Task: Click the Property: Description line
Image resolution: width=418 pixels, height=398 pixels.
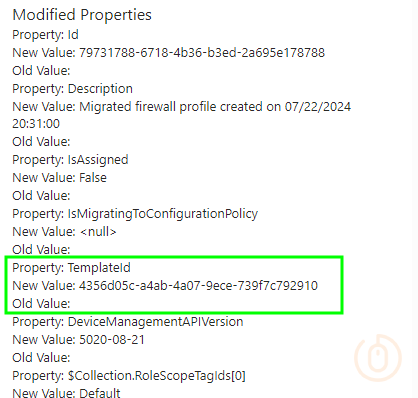Action: tap(72, 89)
